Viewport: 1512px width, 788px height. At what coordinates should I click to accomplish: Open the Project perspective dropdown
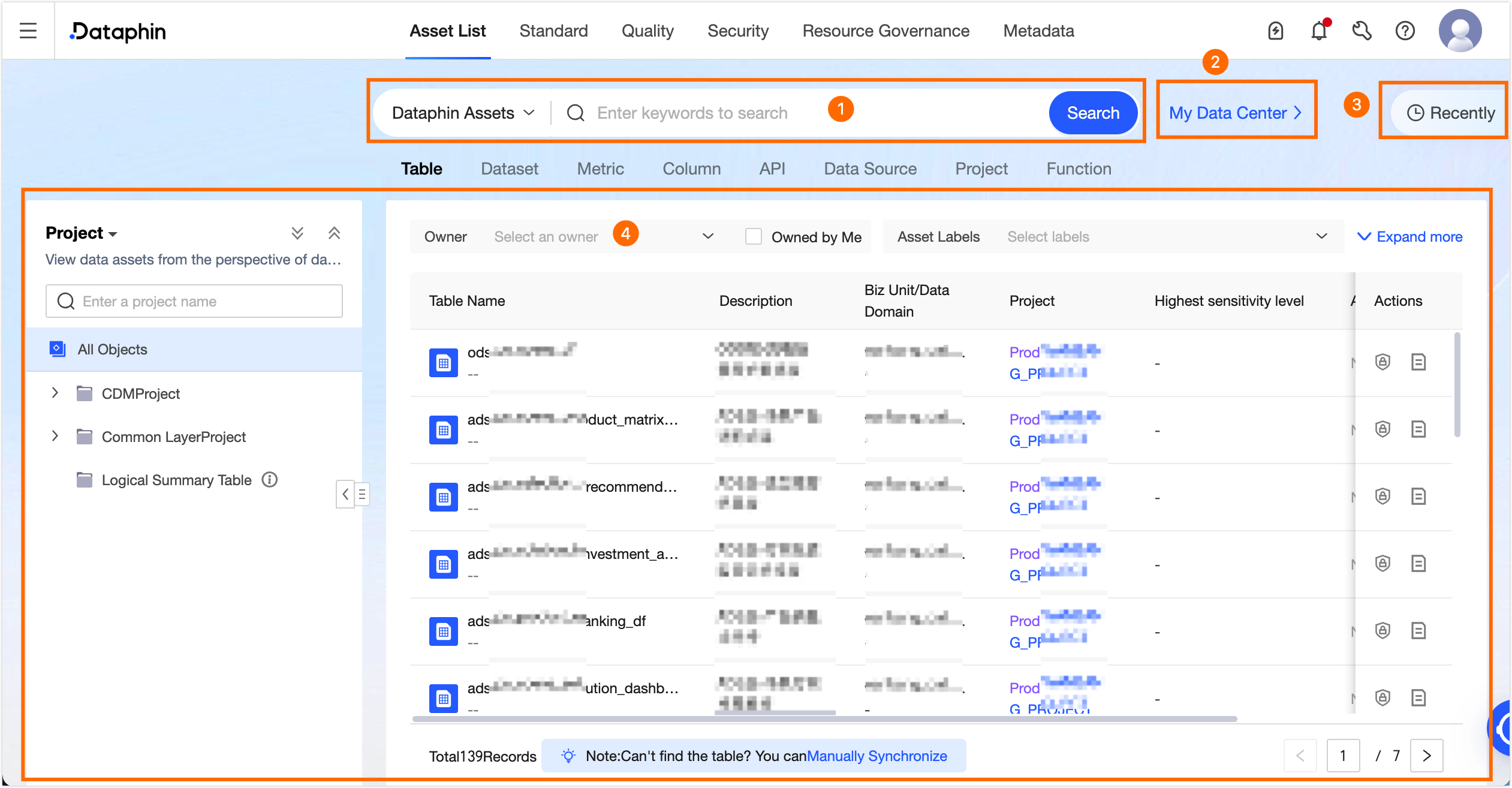(81, 233)
